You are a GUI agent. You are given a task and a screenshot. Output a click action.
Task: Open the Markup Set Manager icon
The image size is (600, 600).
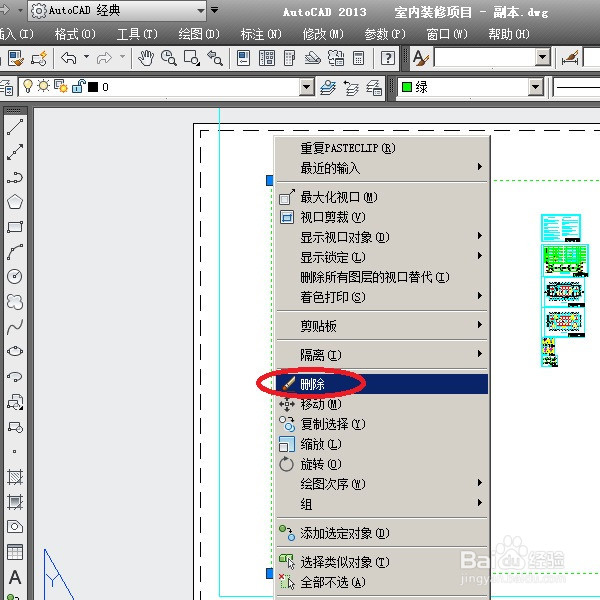pos(336,58)
